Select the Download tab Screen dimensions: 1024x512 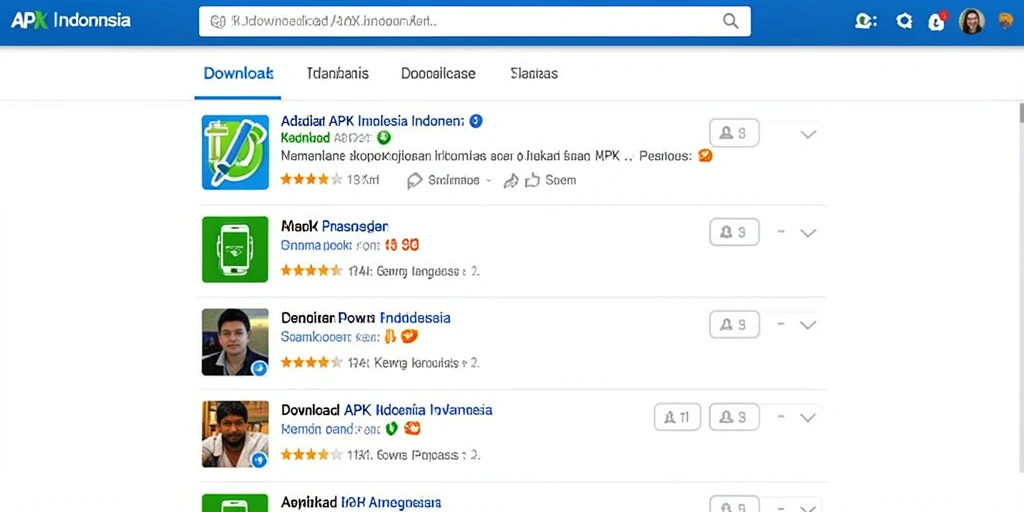[238, 73]
